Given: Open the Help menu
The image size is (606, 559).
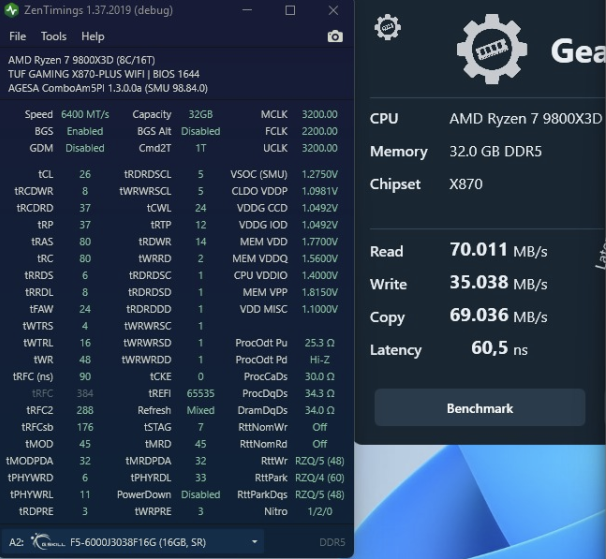Looking at the screenshot, I should pos(93,36).
